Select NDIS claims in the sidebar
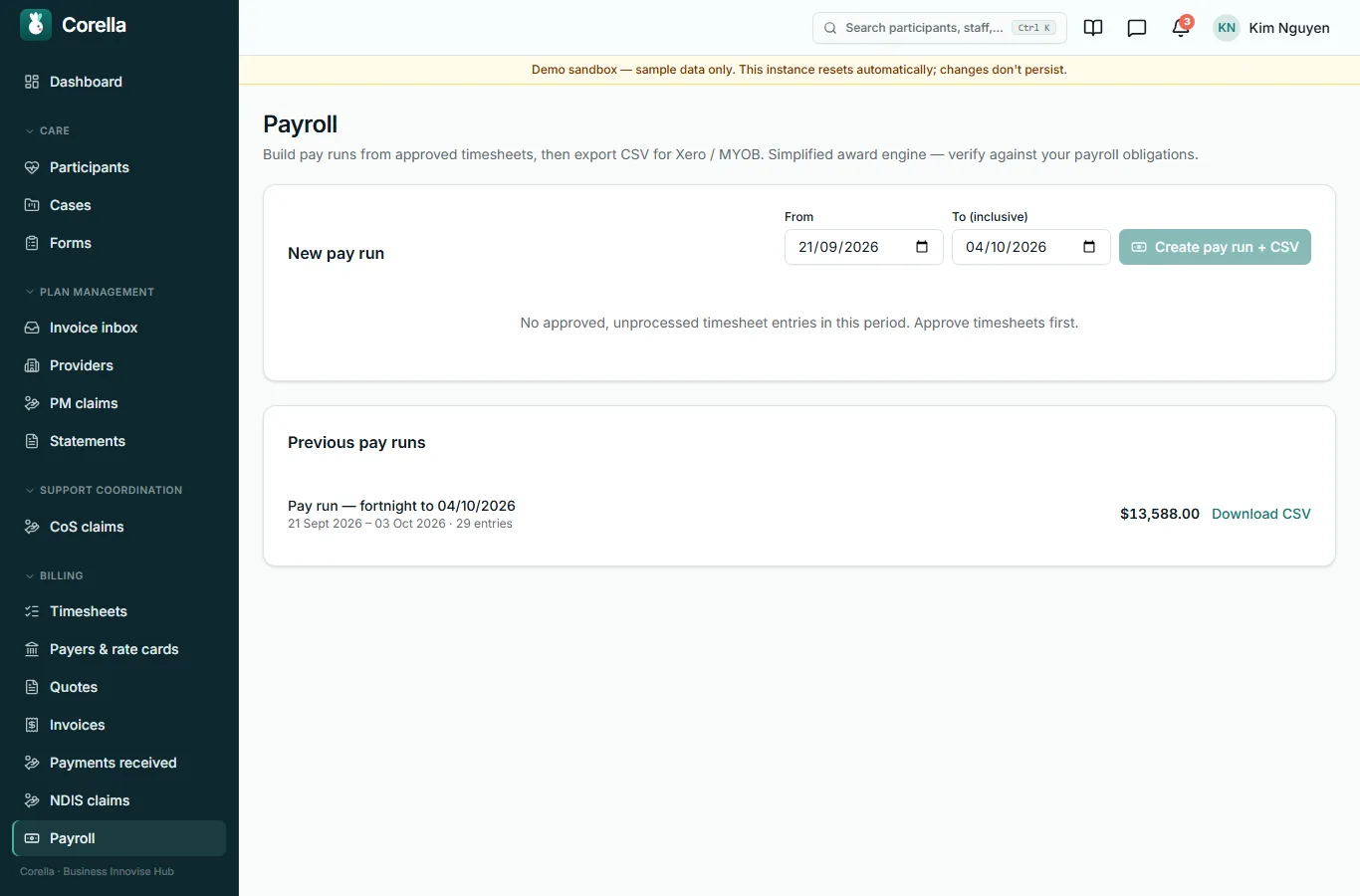This screenshot has width=1360, height=896. (x=119, y=800)
